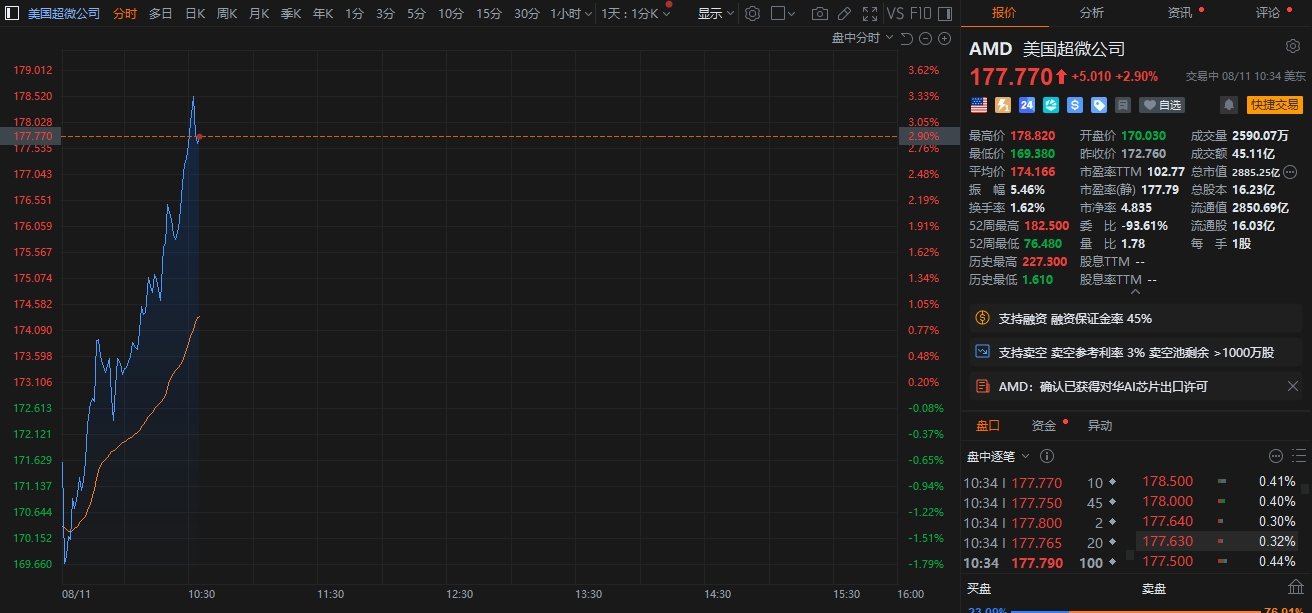Image resolution: width=1312 pixels, height=613 pixels.
Task: Open VS stock comparison
Action: point(895,14)
